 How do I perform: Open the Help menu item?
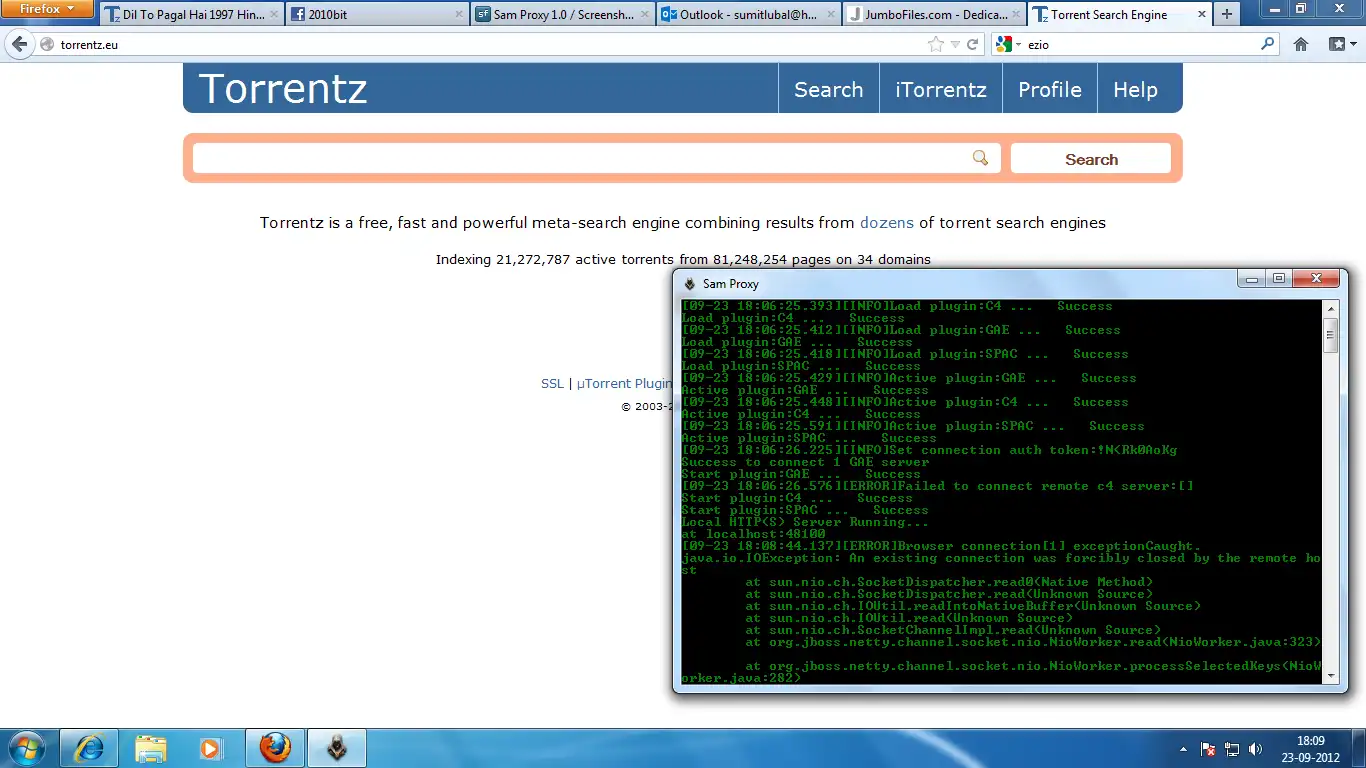coord(1135,89)
